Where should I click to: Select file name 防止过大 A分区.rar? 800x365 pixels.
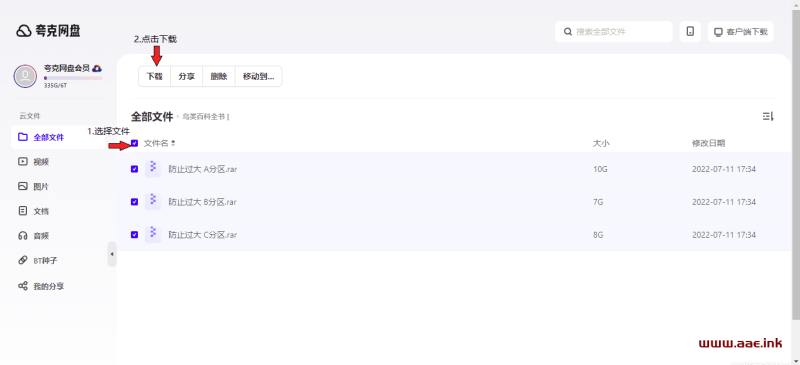pyautogui.click(x=203, y=169)
